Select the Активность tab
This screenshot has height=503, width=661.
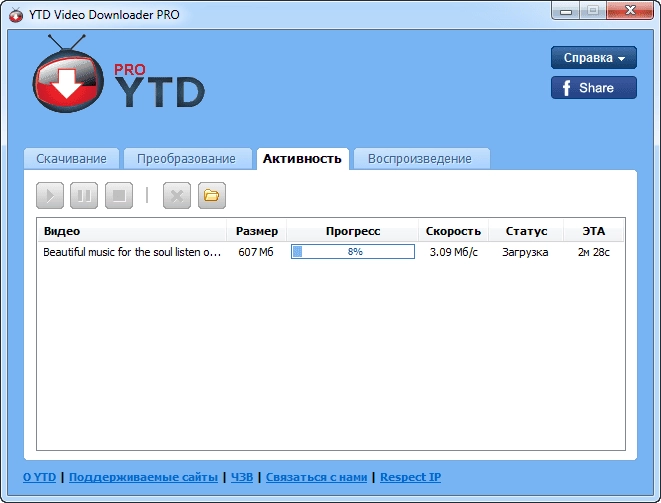tap(302, 159)
